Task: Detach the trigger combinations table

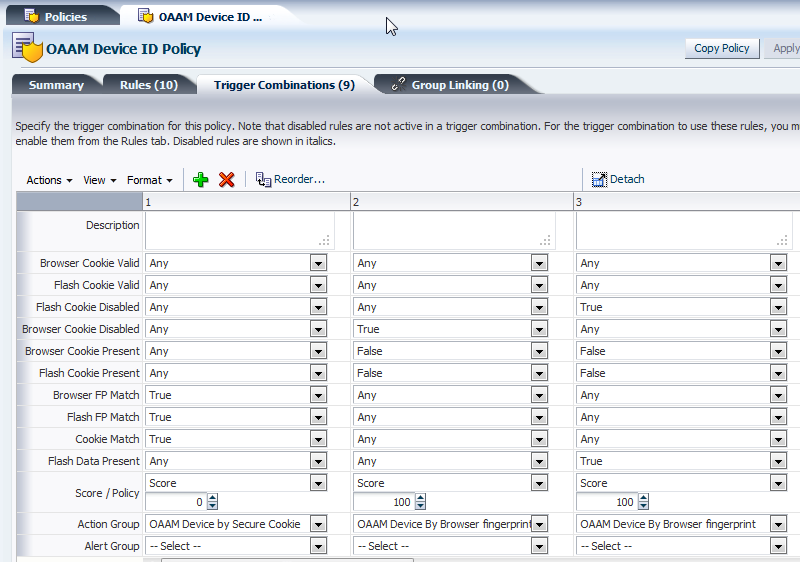Action: point(618,180)
